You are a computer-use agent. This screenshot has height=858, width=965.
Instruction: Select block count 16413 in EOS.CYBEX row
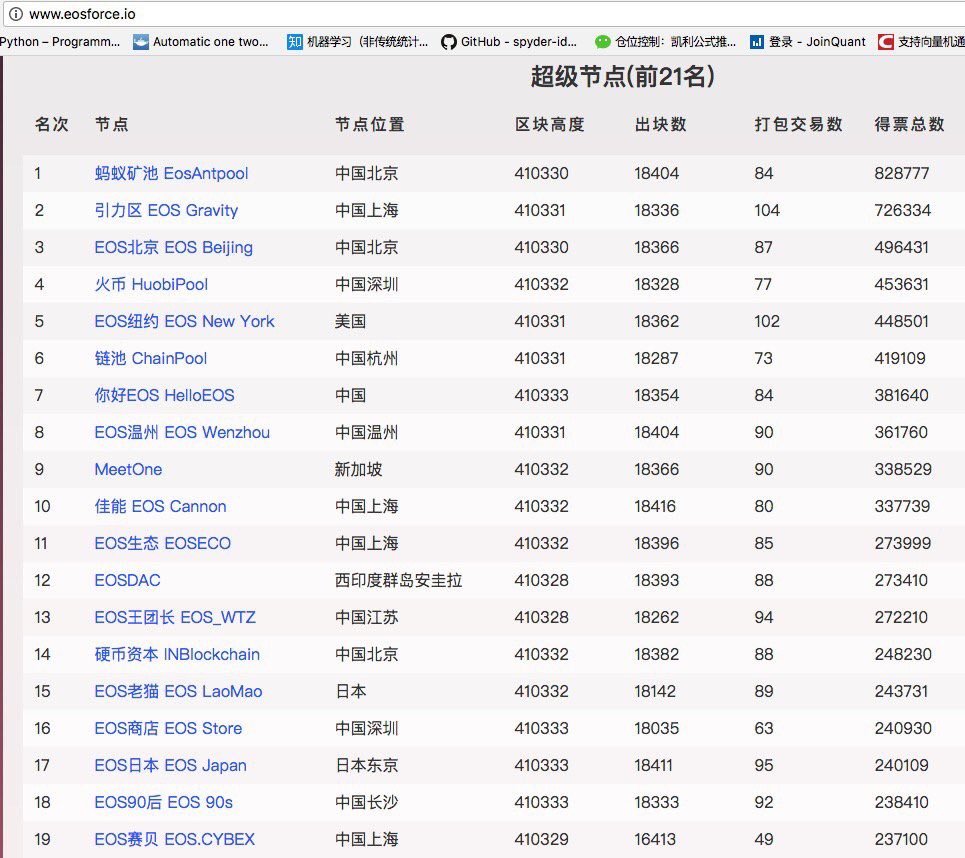[655, 839]
